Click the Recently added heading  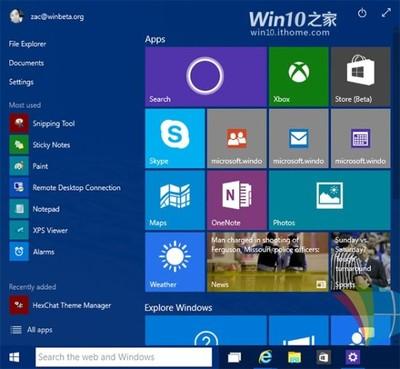tap(32, 287)
